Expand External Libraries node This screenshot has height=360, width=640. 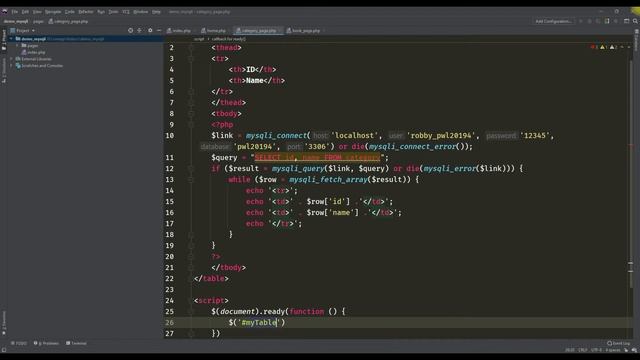click(11, 59)
